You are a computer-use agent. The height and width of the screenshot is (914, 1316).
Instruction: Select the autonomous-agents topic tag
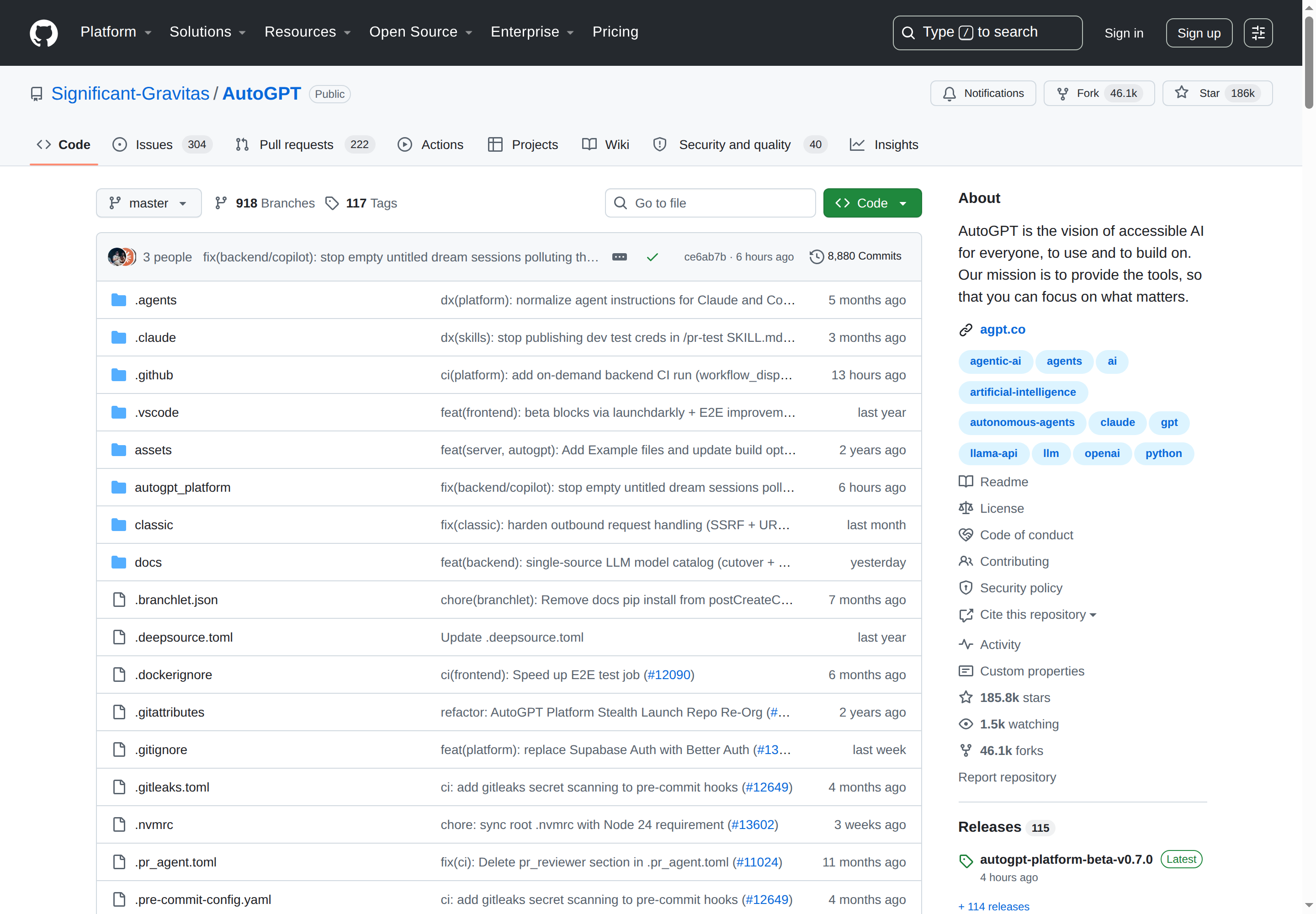point(1022,423)
